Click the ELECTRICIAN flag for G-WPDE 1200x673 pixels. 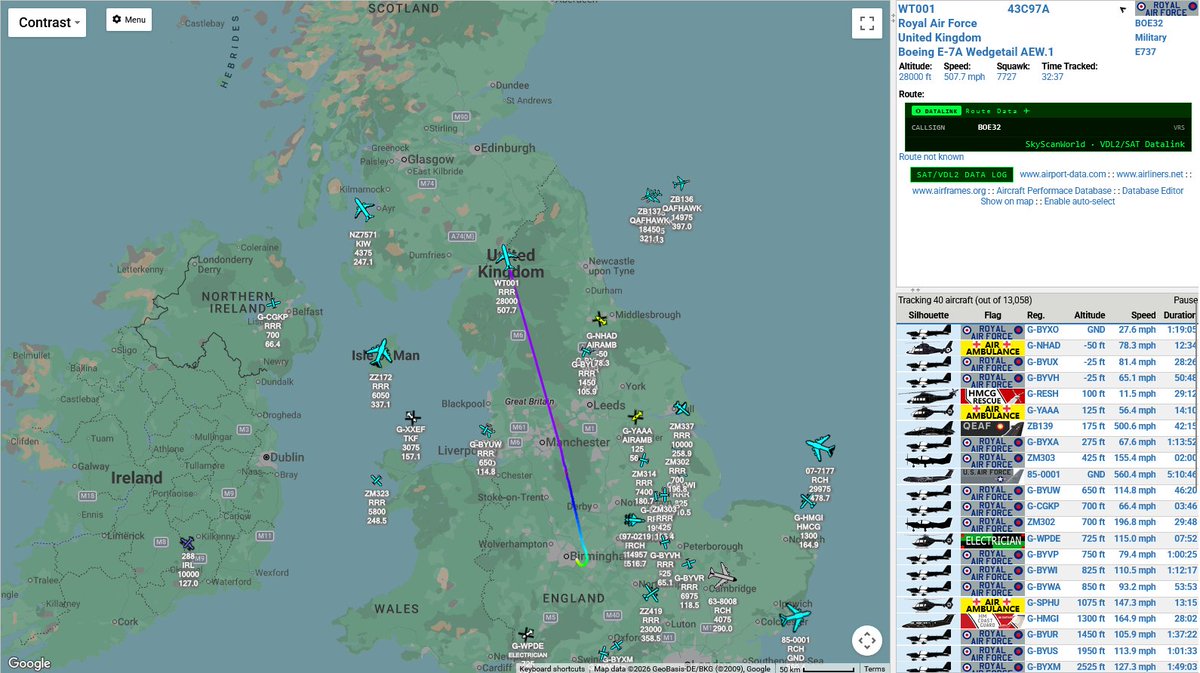coord(992,540)
